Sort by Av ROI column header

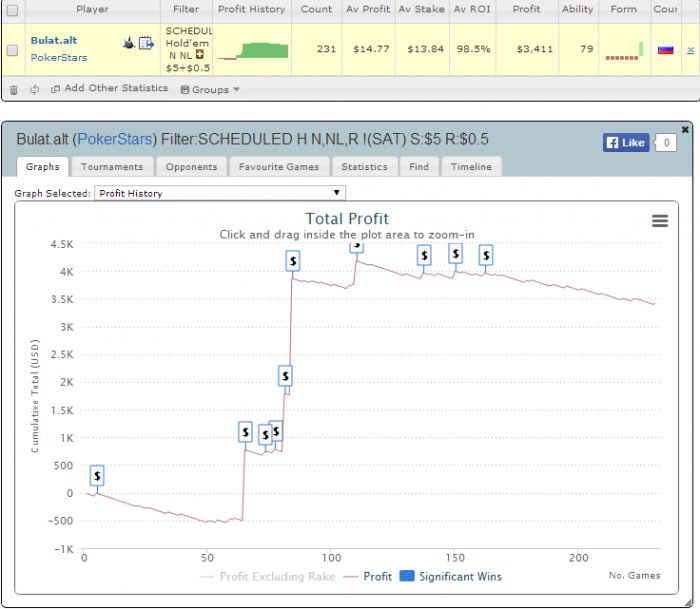point(472,9)
